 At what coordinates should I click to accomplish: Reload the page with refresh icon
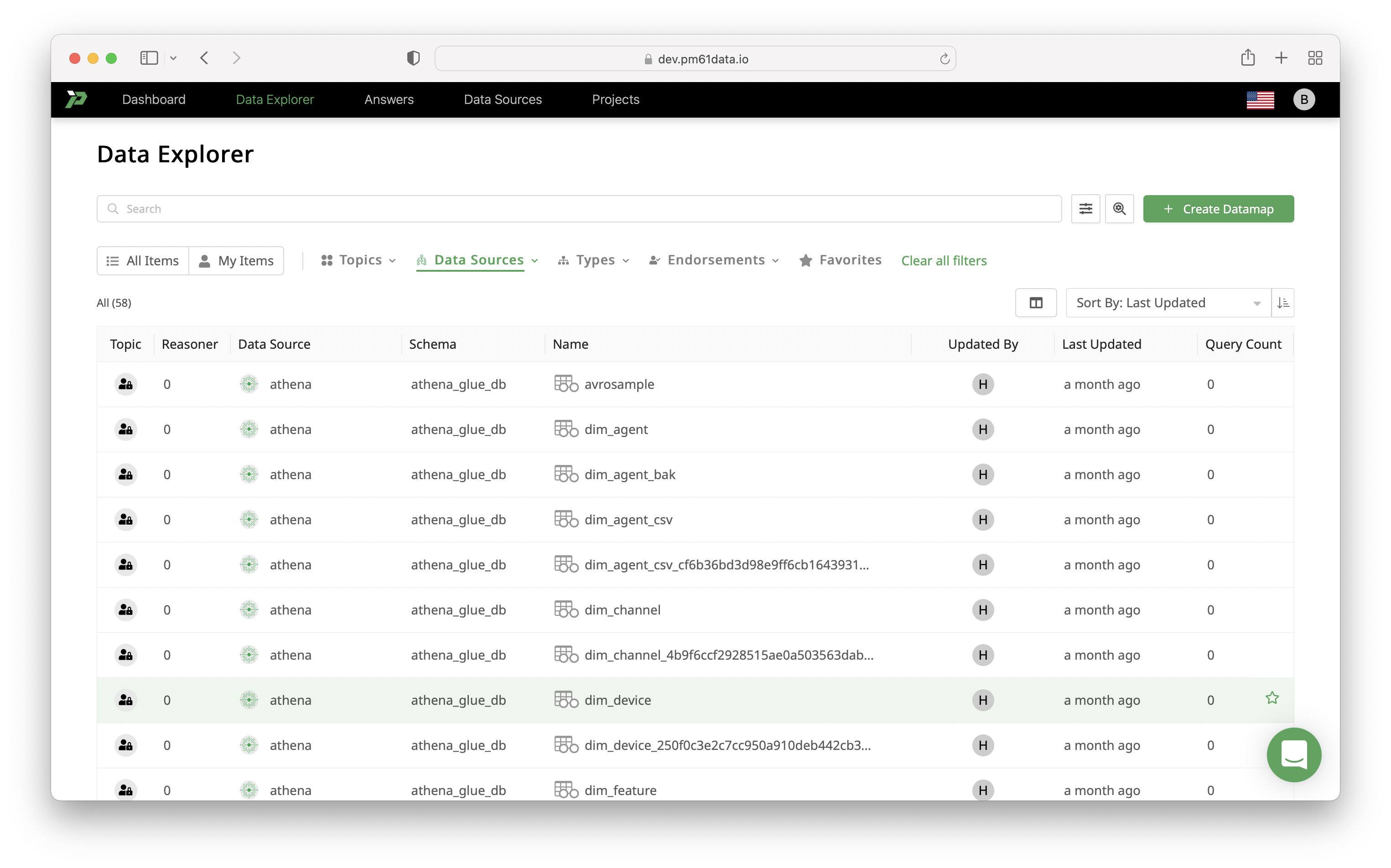[x=944, y=58]
